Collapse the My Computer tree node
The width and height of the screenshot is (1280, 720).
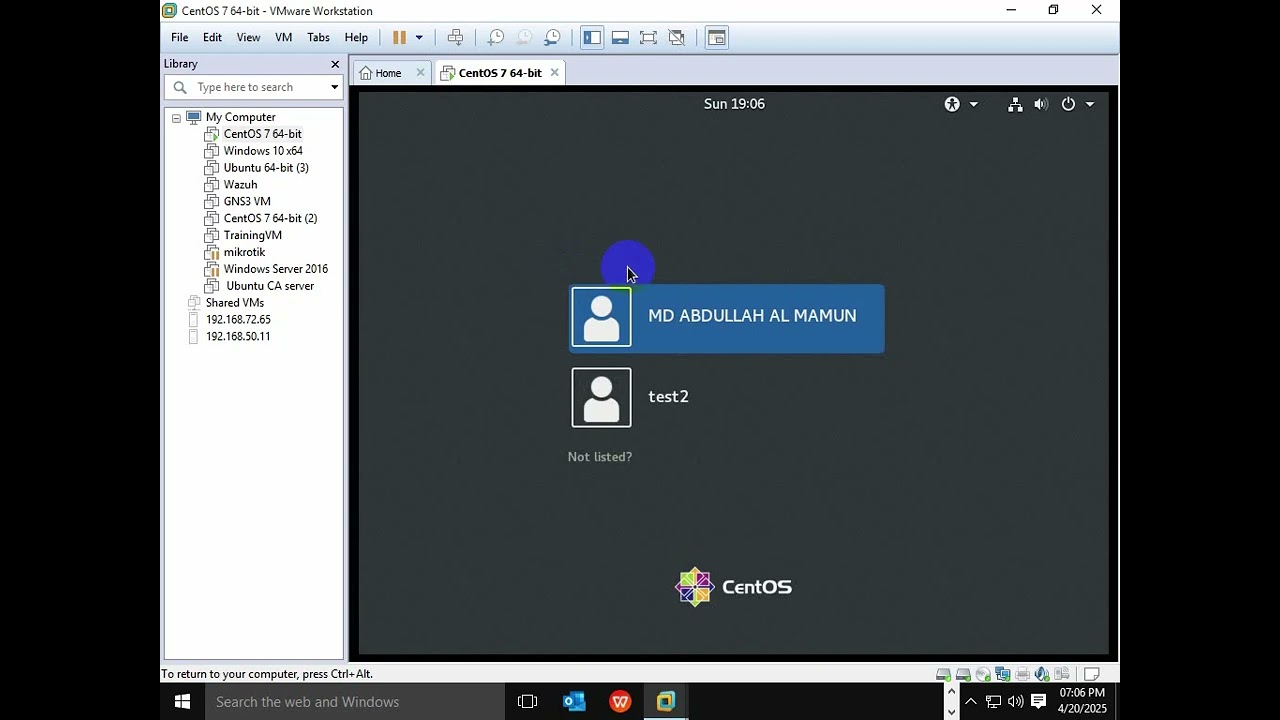tap(176, 118)
